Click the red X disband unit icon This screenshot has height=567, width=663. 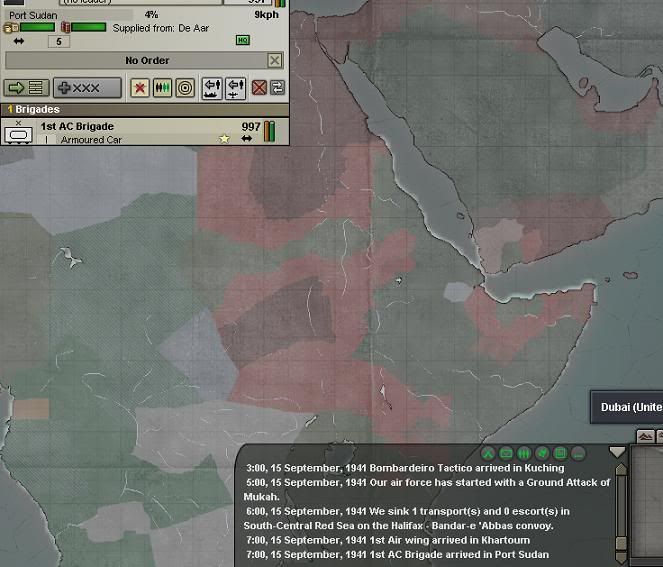click(x=140, y=88)
